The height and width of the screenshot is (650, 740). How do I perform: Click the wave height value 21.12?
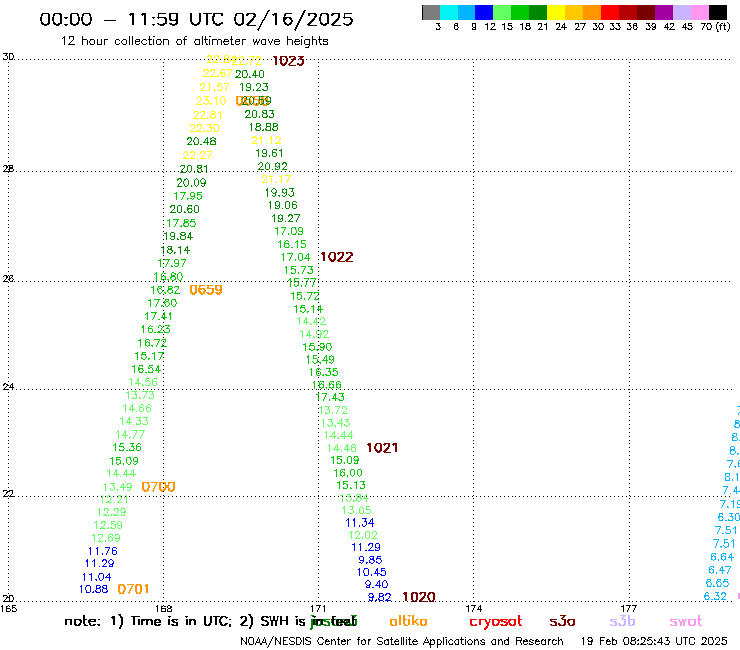tap(266, 140)
